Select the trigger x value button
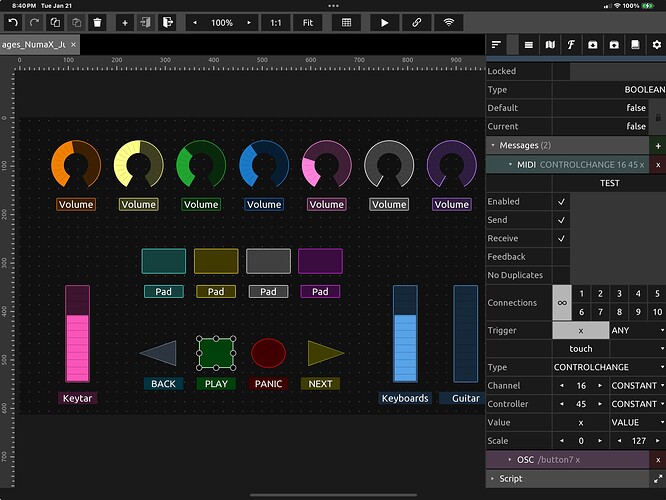This screenshot has width=666, height=500. [x=581, y=330]
